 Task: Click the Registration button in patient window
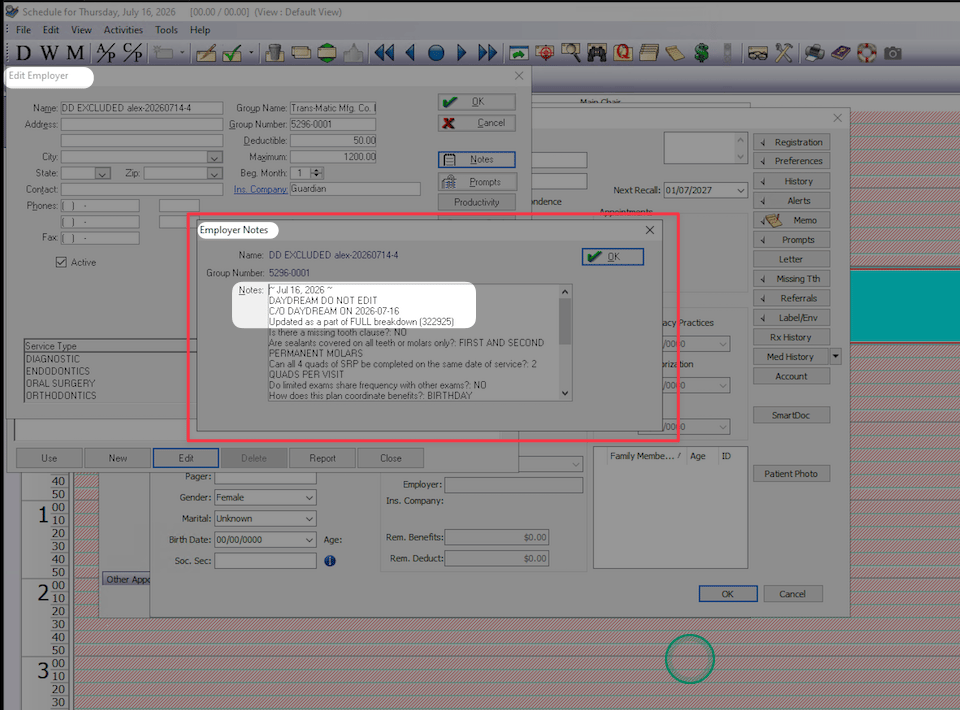[792, 142]
